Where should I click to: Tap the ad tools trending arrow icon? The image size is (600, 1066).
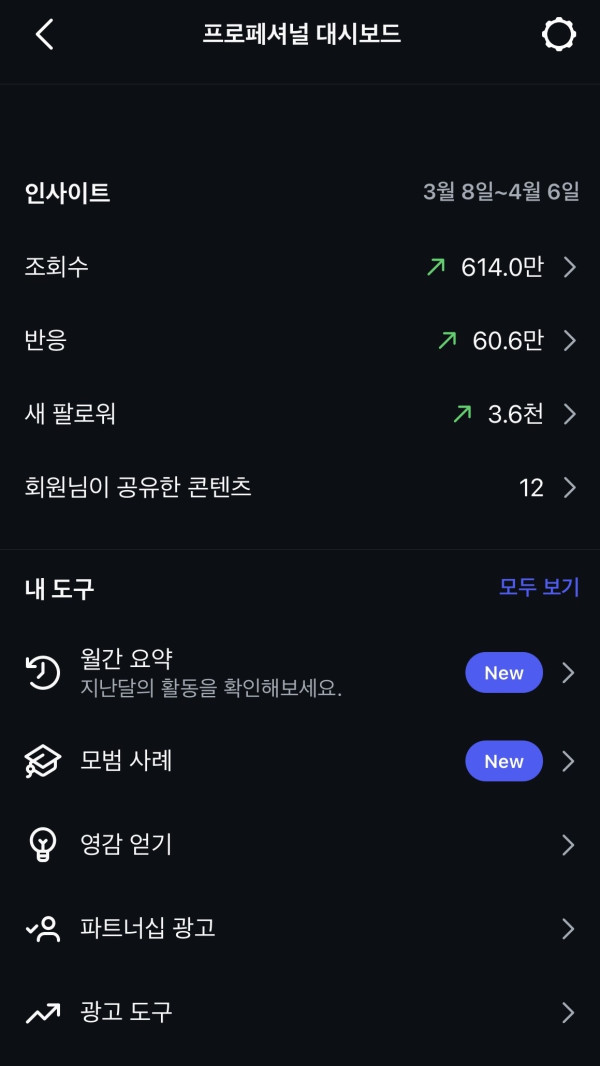tap(43, 1013)
